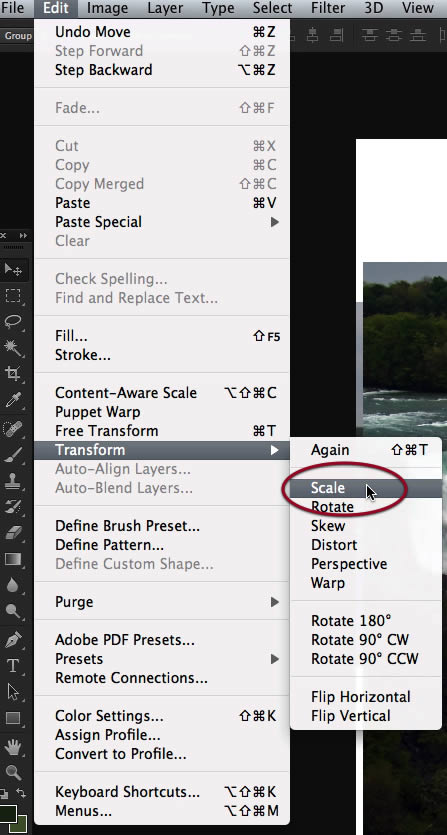Choose Warp in the Transform submenu

pos(366,583)
